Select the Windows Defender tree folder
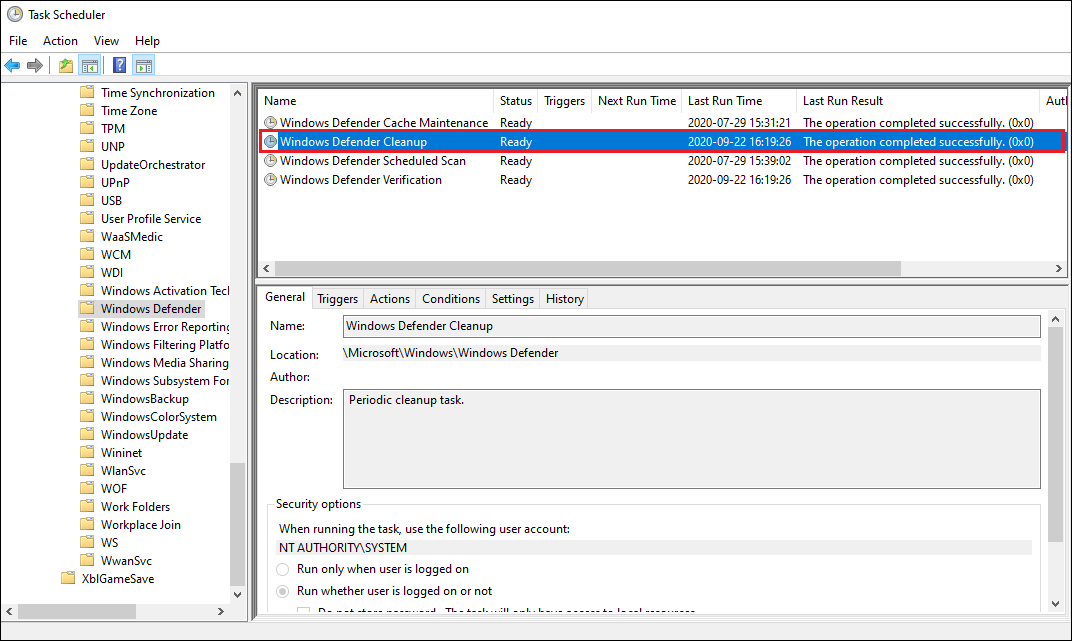The height and width of the screenshot is (641, 1072). point(151,309)
